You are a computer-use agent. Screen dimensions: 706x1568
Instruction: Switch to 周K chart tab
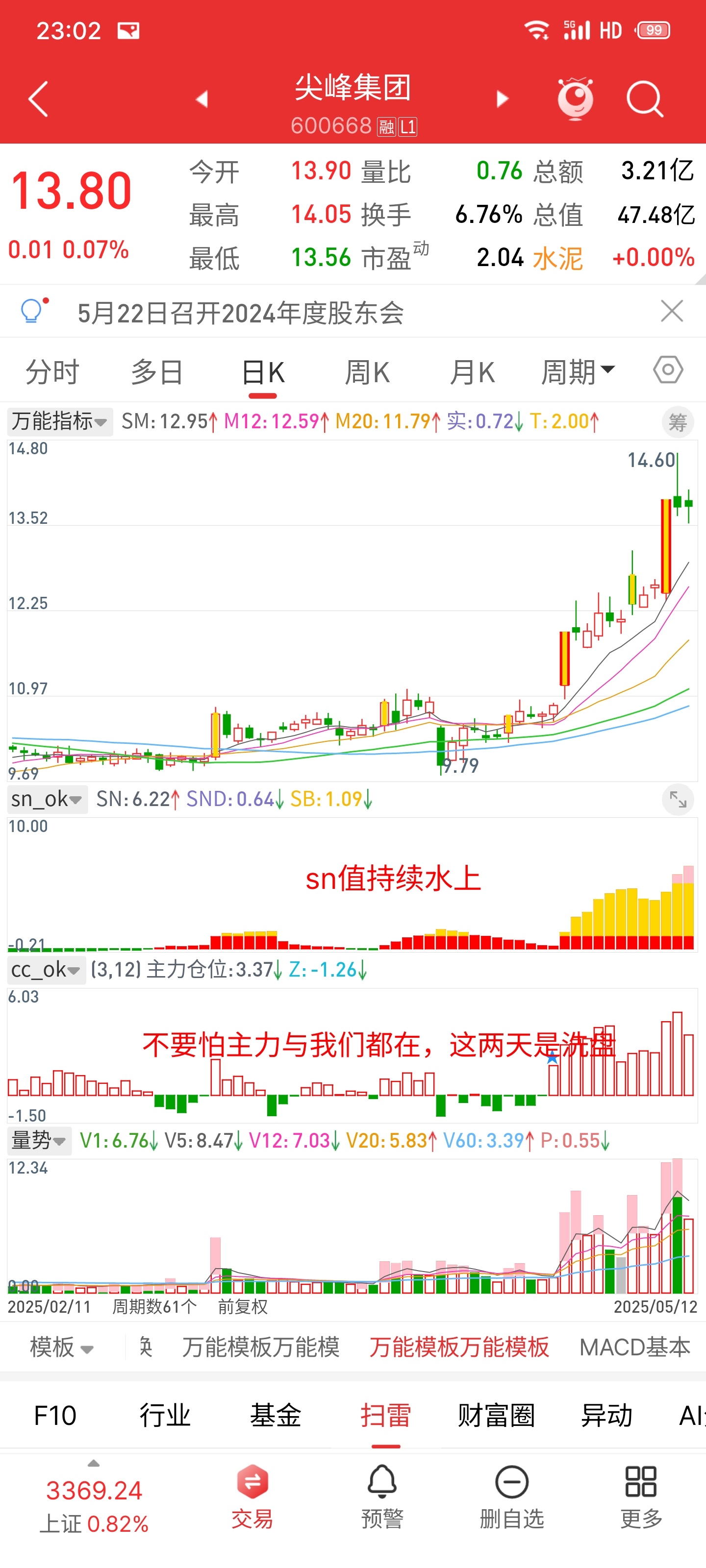(x=367, y=371)
